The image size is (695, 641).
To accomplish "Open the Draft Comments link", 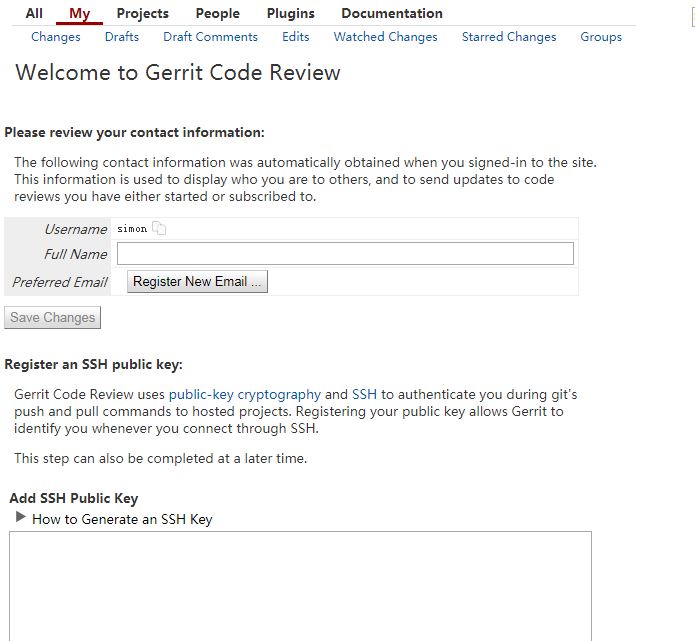I will click(x=211, y=37).
